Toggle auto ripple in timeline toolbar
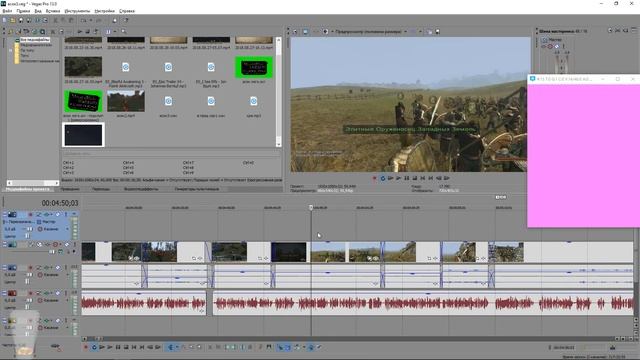 click(297, 347)
